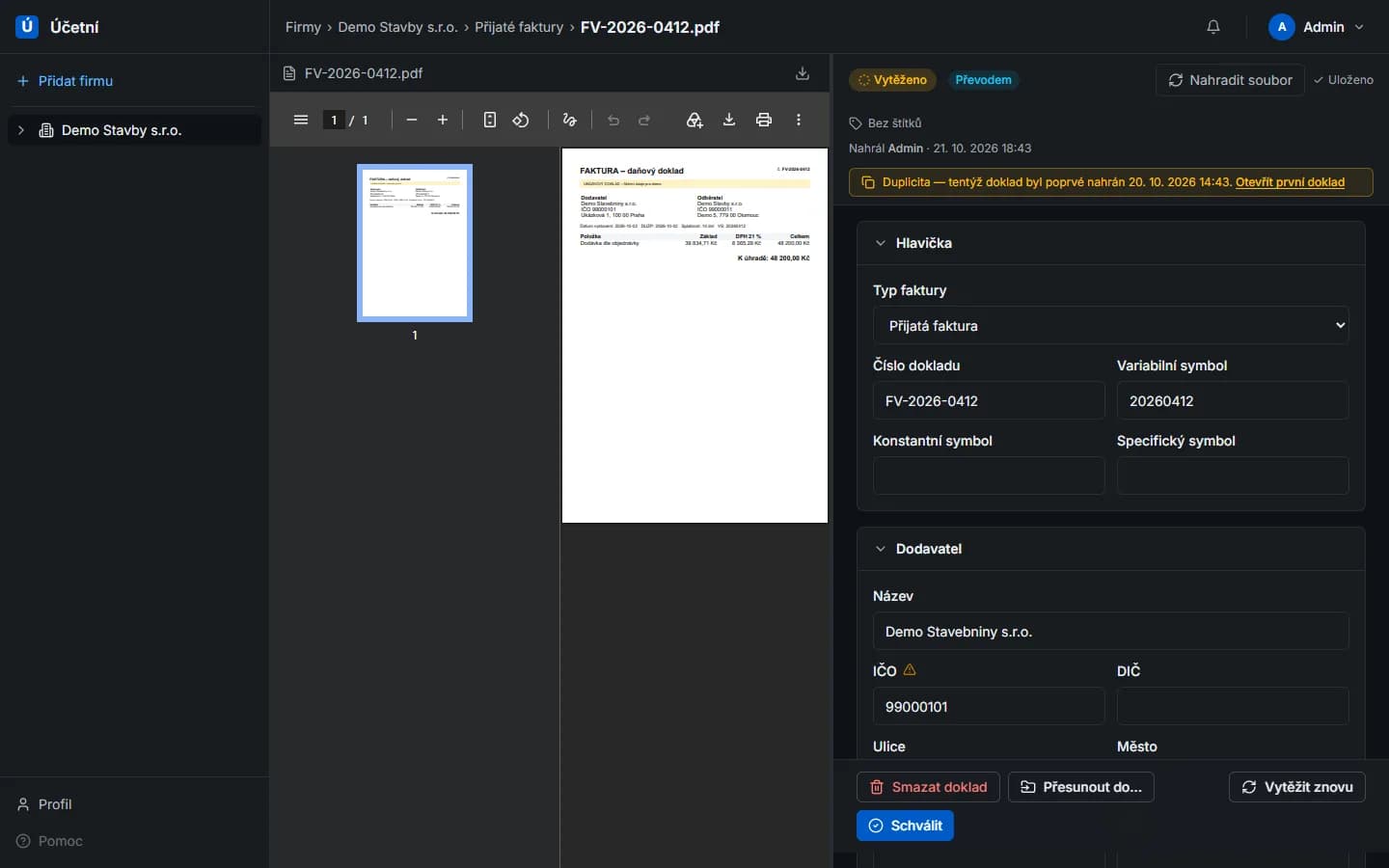Click the fit-to-page icon in PDF toolbar

[490, 120]
